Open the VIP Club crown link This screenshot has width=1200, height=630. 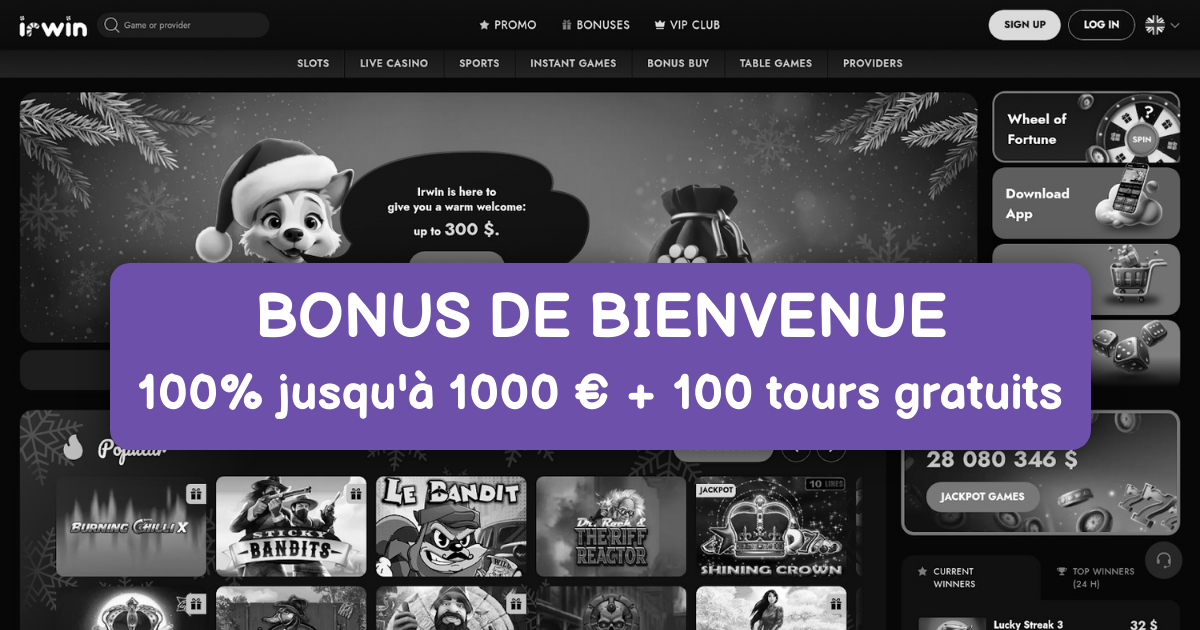tap(687, 25)
